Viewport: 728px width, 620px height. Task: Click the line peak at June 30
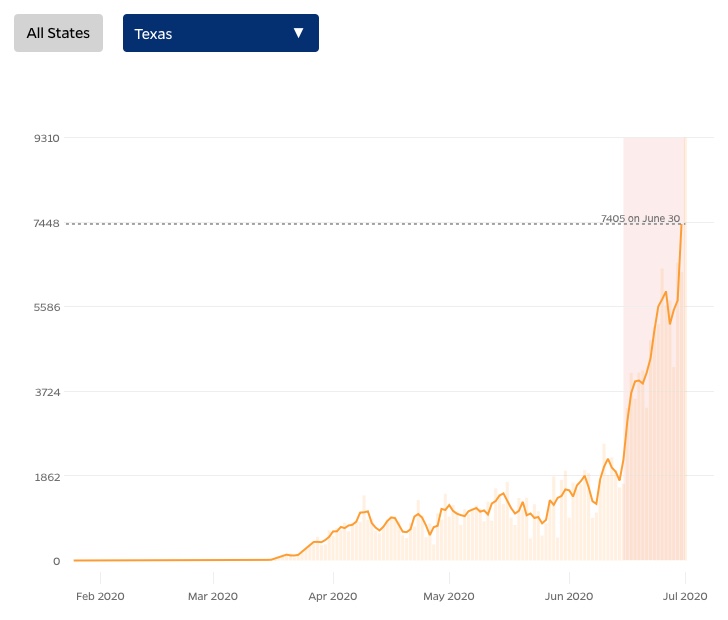pos(682,225)
